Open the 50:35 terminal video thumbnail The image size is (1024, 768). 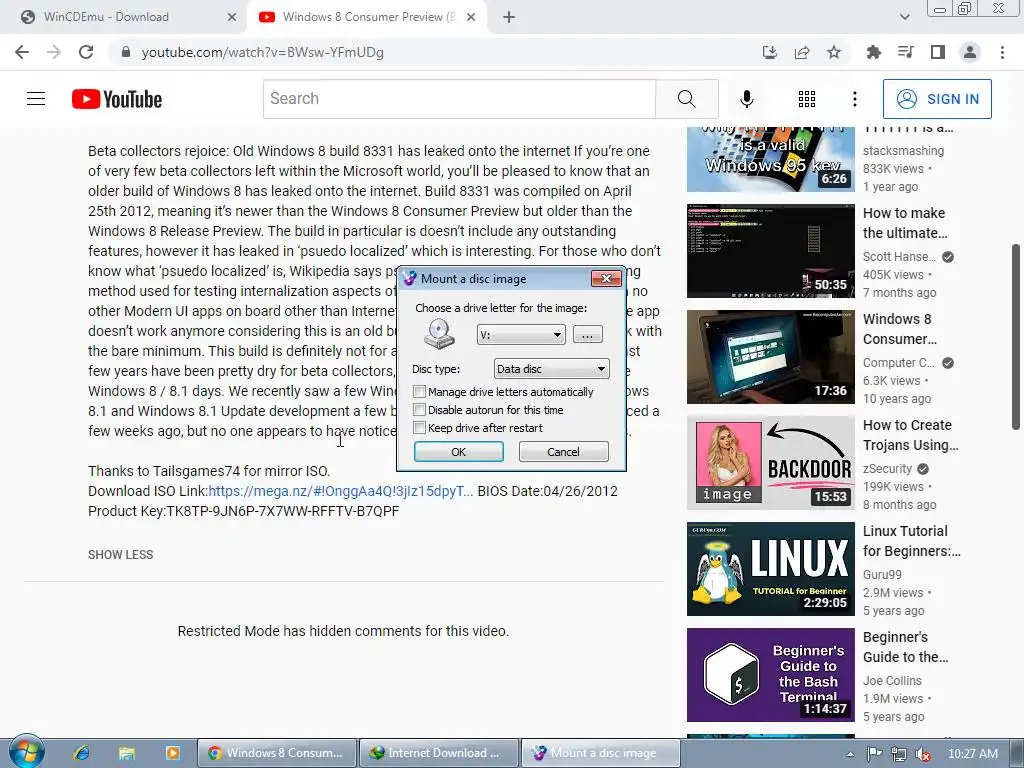click(x=771, y=251)
